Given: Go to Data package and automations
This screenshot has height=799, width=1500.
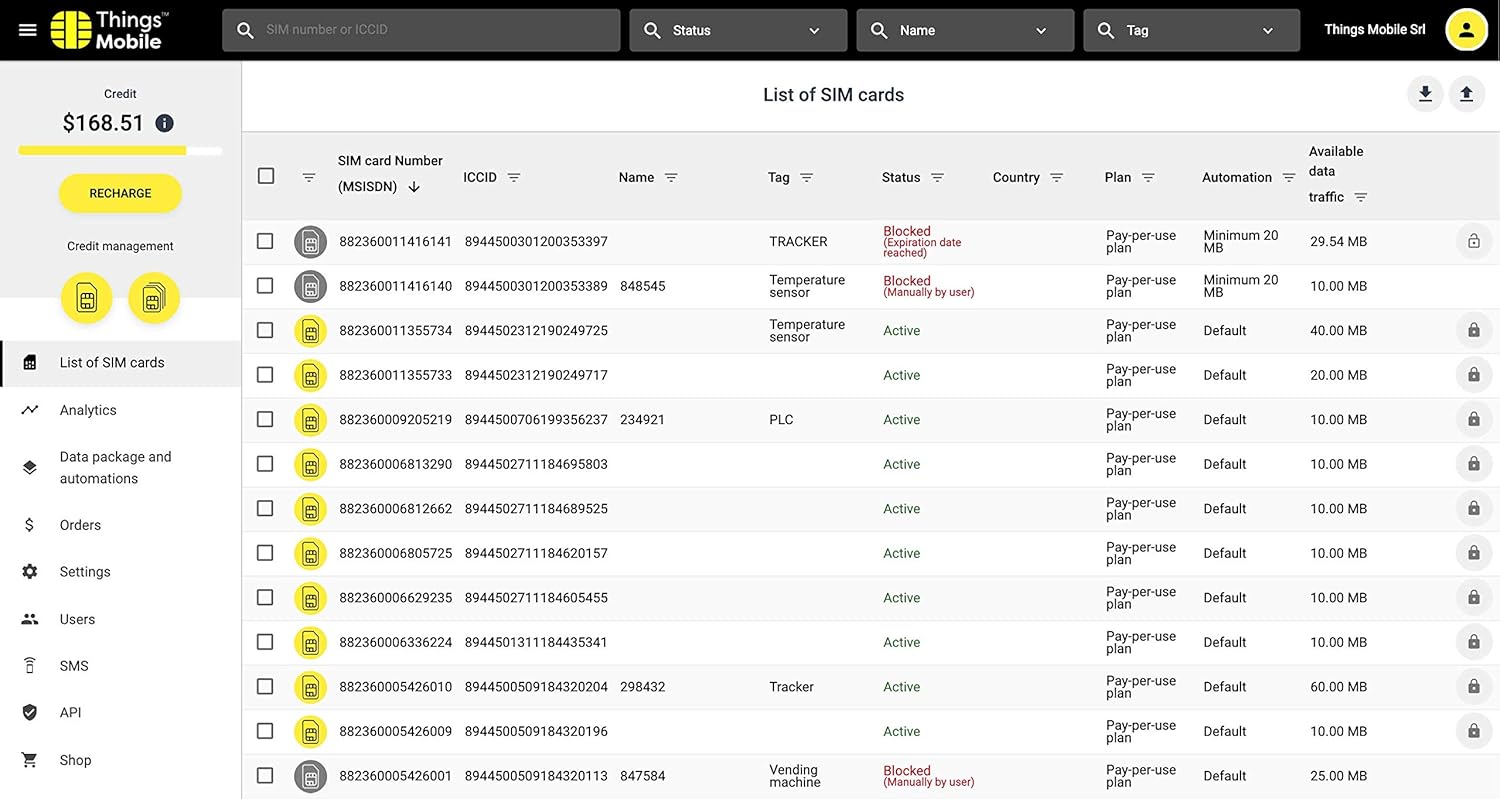Looking at the screenshot, I should (115, 467).
